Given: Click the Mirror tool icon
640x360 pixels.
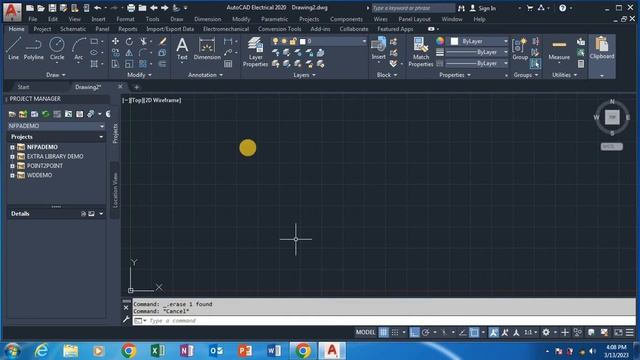Looking at the screenshot, I should [129, 53].
